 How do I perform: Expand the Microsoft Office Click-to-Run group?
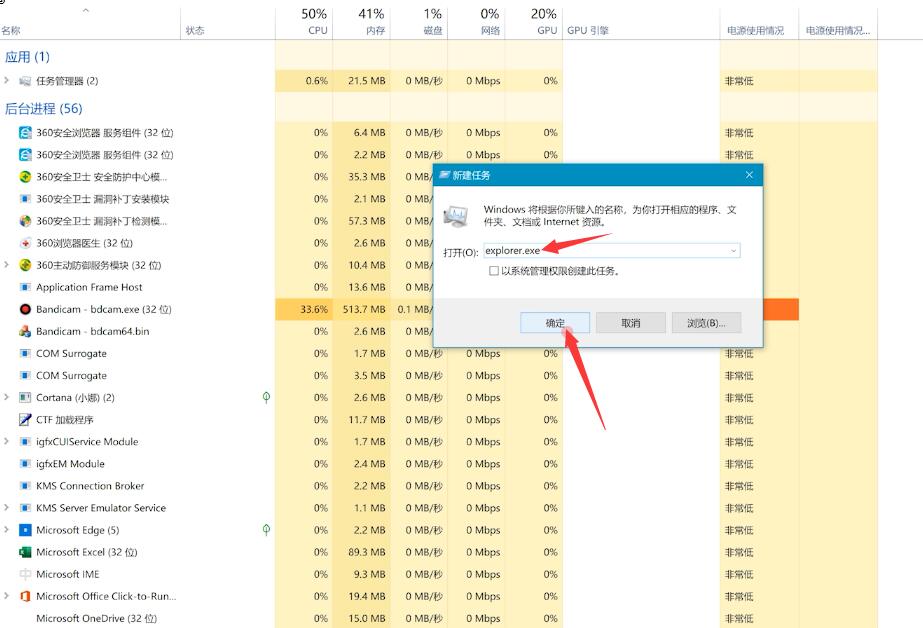point(6,596)
